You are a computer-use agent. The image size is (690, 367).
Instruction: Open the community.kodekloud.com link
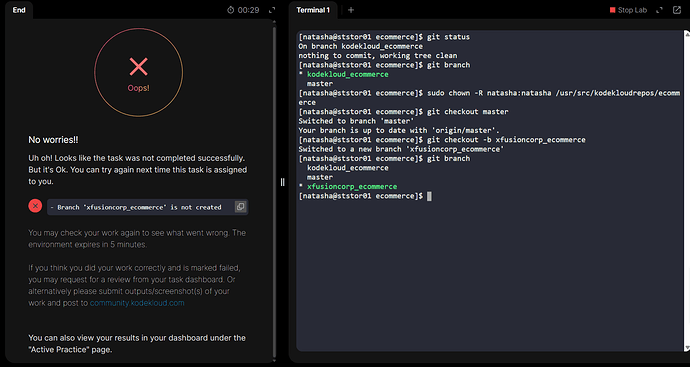pos(137,303)
